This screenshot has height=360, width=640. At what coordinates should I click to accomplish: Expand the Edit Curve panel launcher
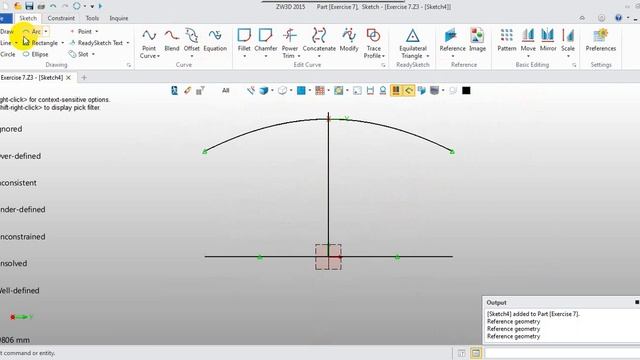click(383, 65)
